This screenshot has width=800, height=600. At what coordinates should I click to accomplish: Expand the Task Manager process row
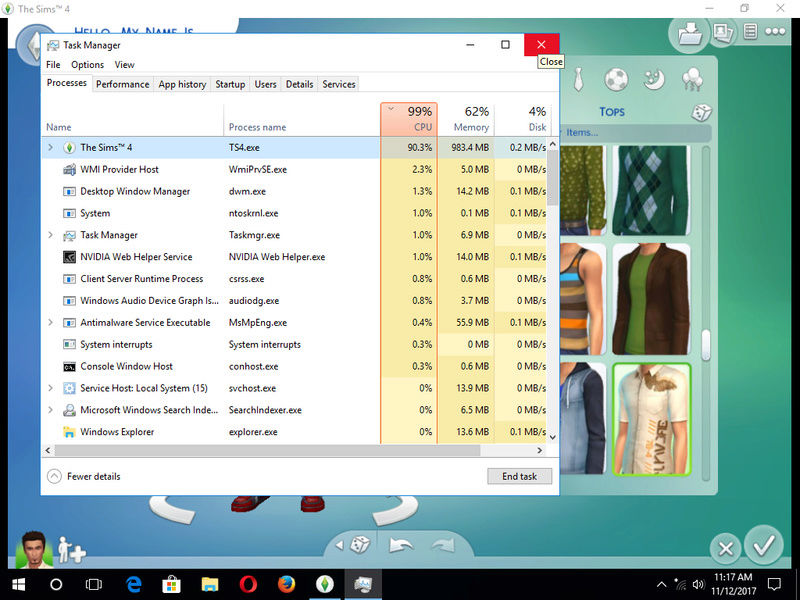point(50,235)
